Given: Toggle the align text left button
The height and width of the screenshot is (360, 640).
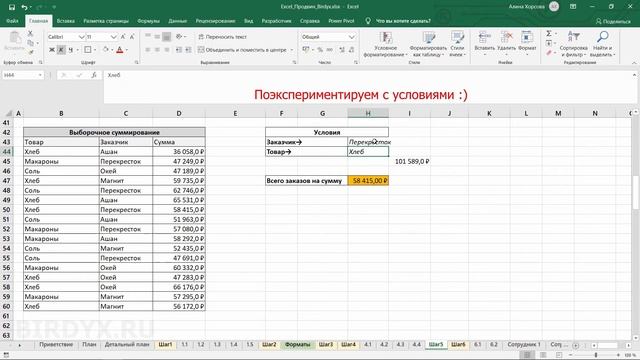Looking at the screenshot, I should [x=148, y=50].
